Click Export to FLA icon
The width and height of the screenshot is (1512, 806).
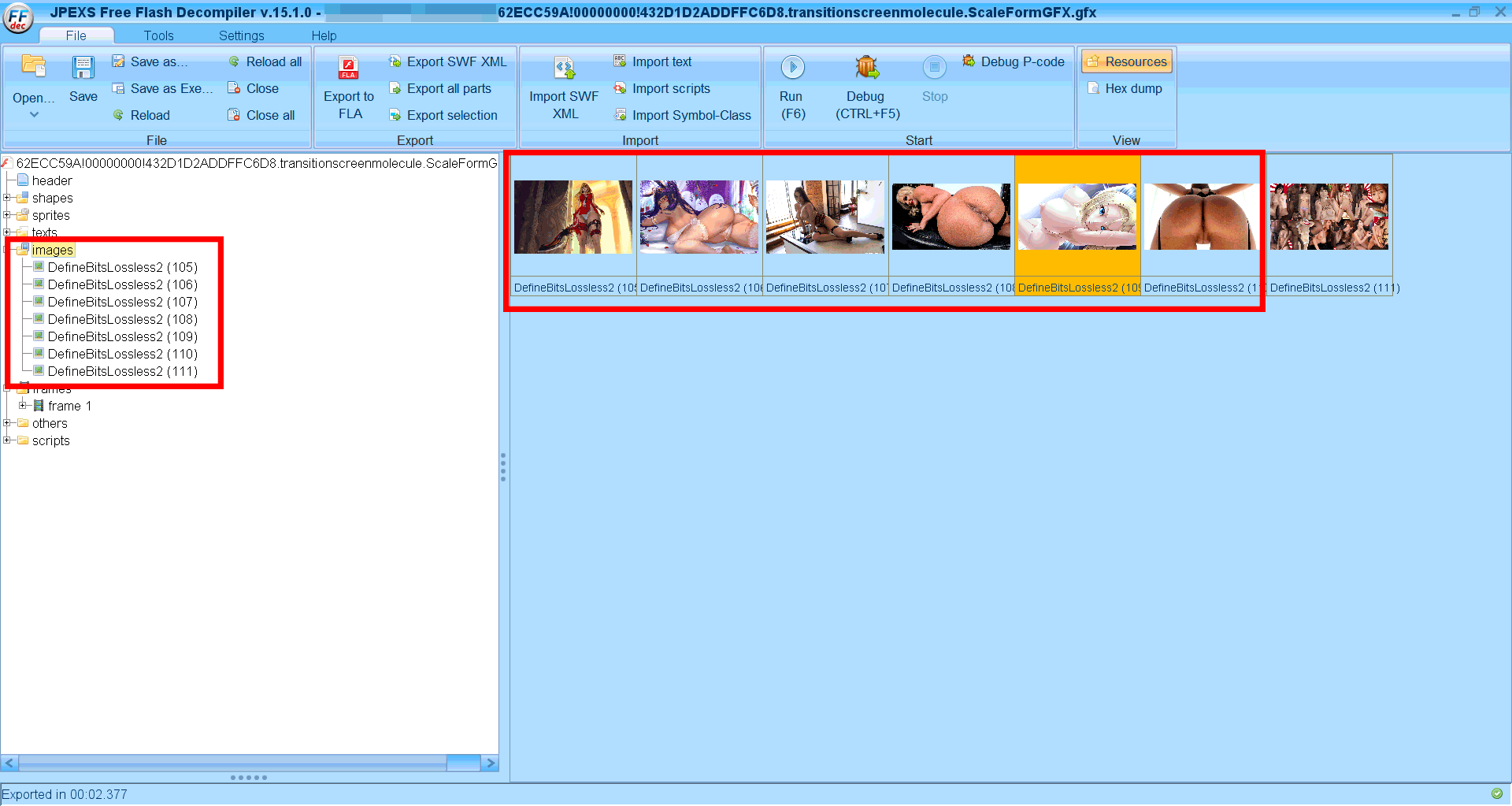point(349,67)
